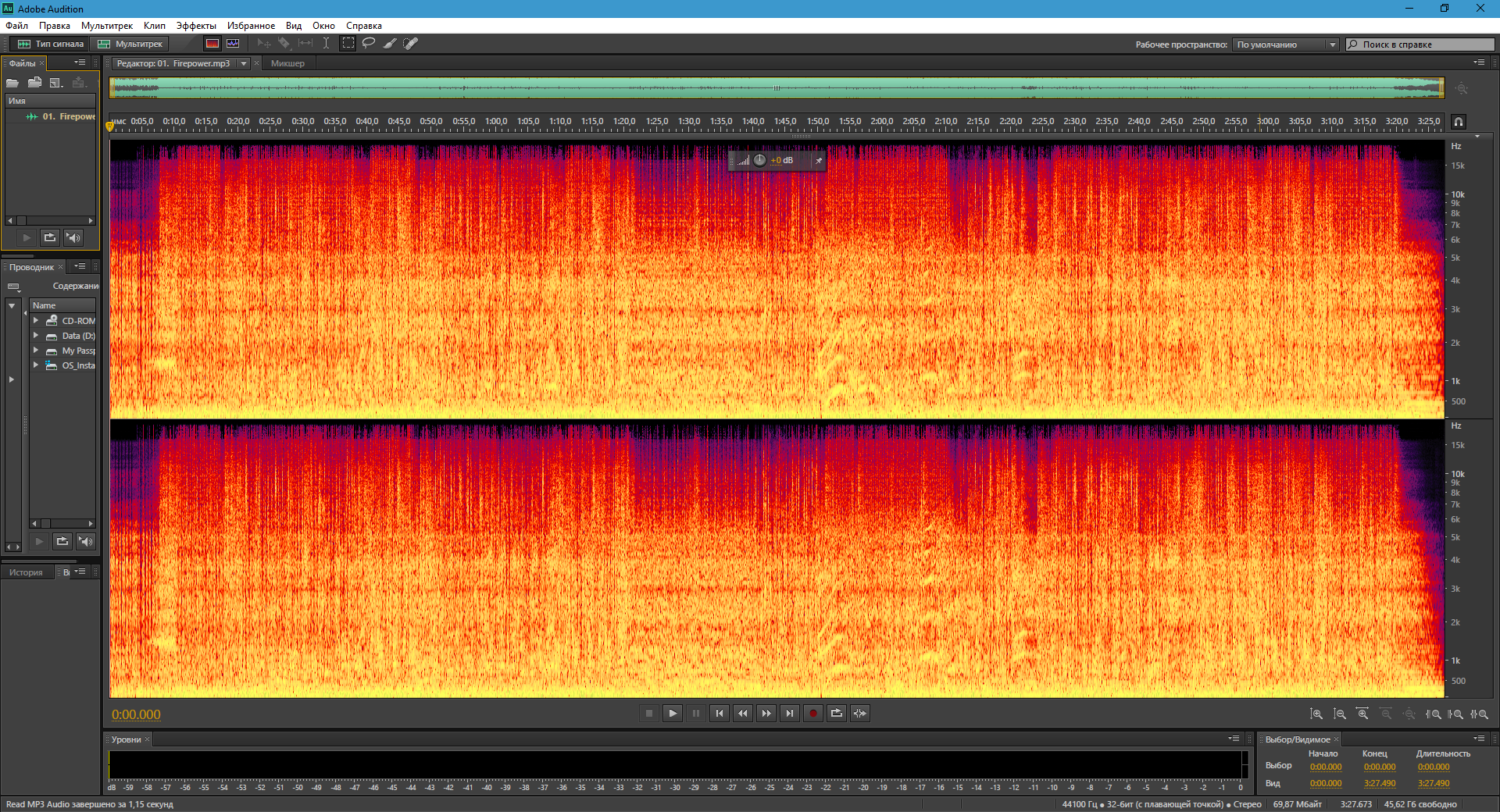Screen dimensions: 1500x812
Task: Click the Play button in transport
Action: click(673, 713)
